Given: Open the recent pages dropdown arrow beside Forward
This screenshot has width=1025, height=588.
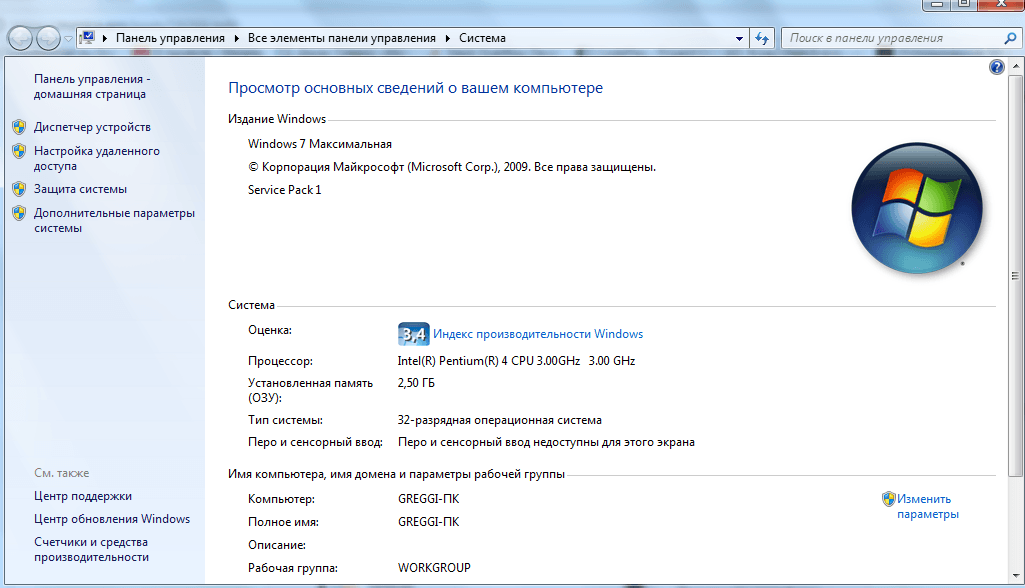Looking at the screenshot, I should click(x=68, y=39).
